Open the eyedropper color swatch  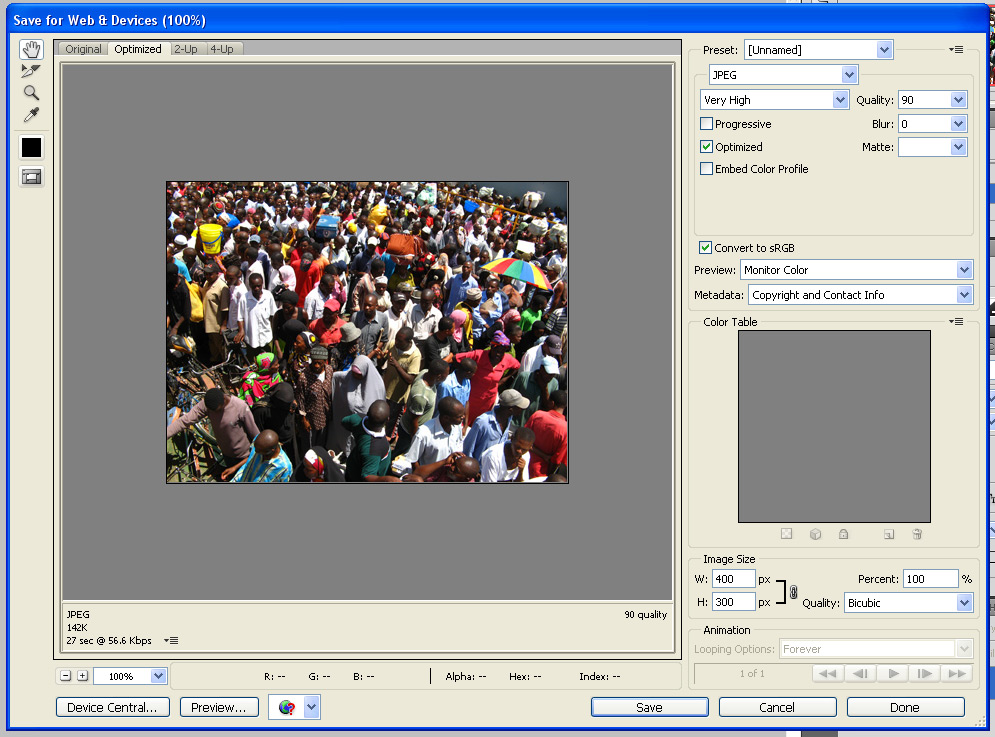tap(31, 147)
